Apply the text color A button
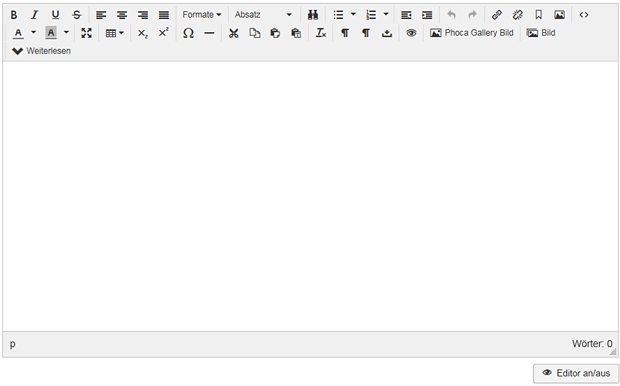 (18, 33)
